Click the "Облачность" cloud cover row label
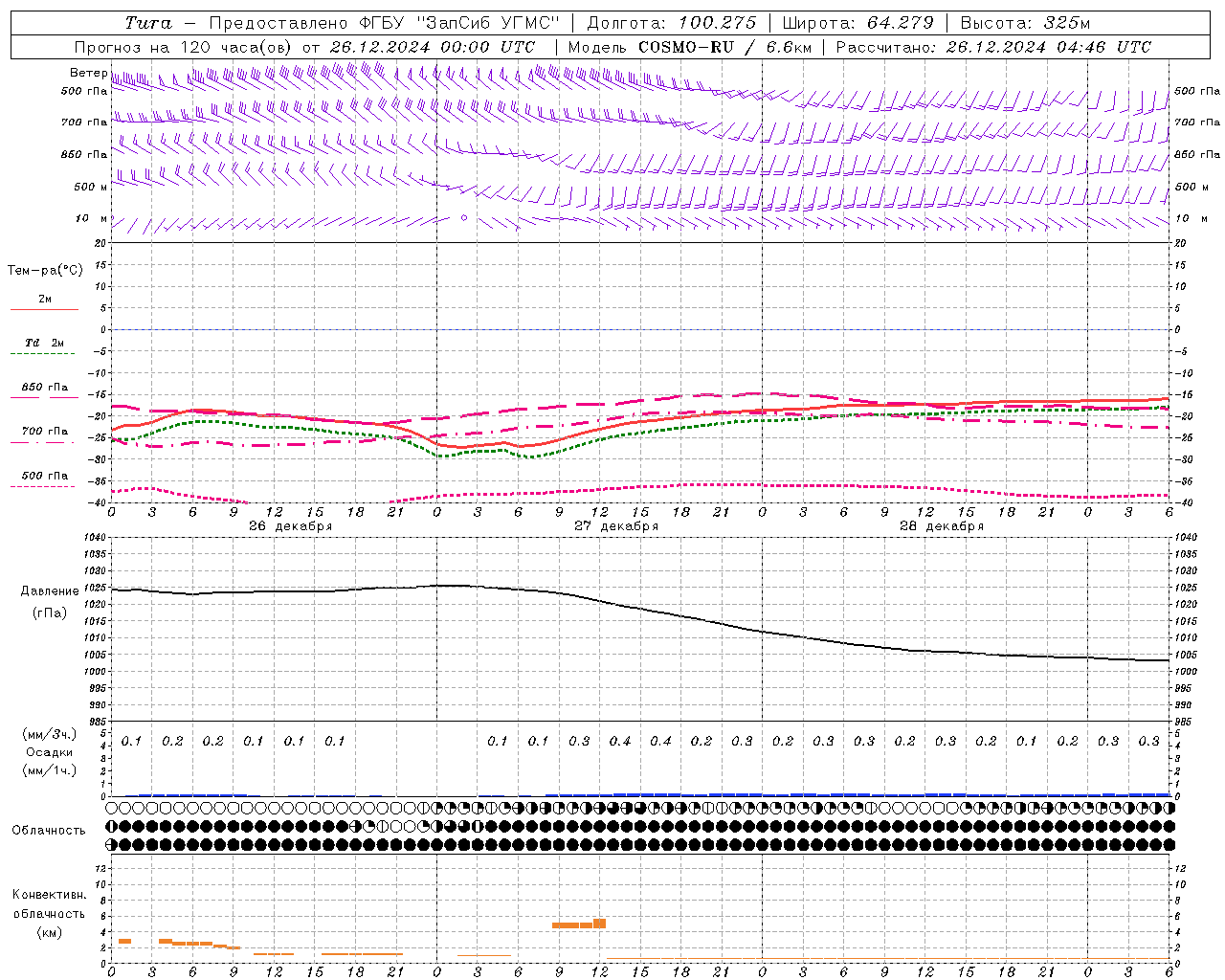1225x980 pixels. tap(49, 831)
